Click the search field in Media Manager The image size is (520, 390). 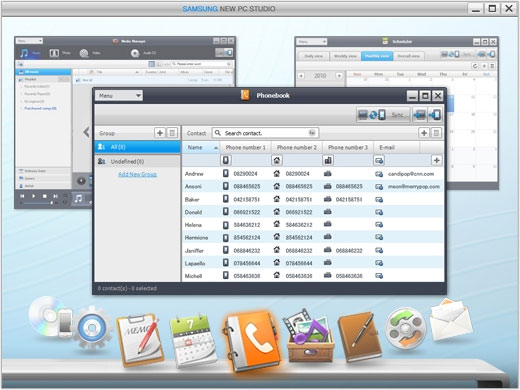[x=202, y=64]
